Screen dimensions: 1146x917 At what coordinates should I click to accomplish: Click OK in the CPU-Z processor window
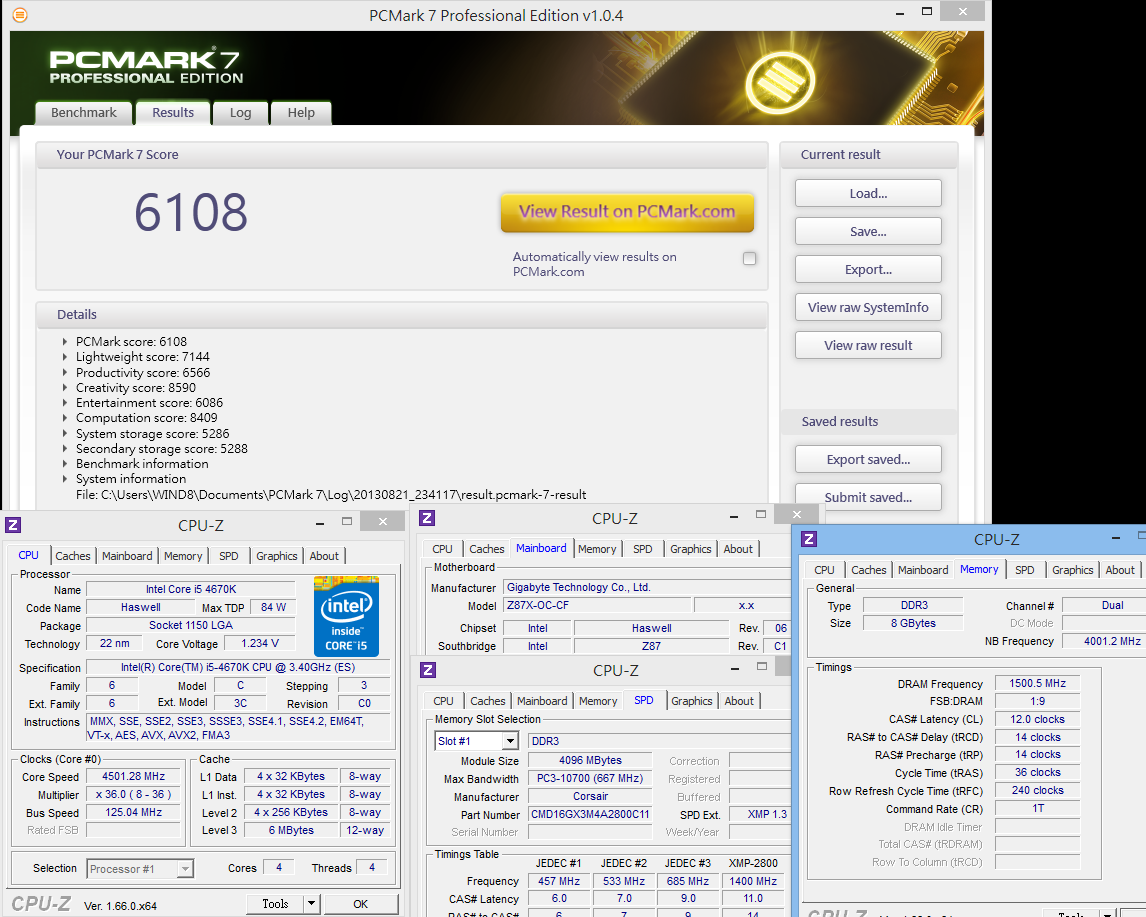coord(361,904)
